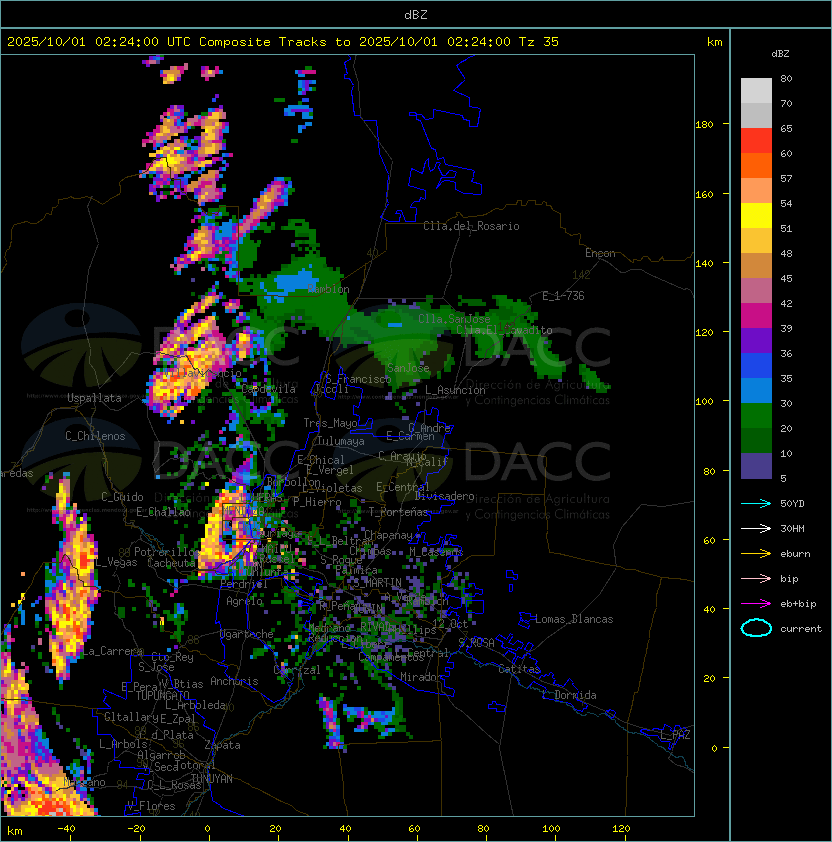This screenshot has height=842, width=832.
Task: Click the 'Tz 35' value in header
Action: 539,42
